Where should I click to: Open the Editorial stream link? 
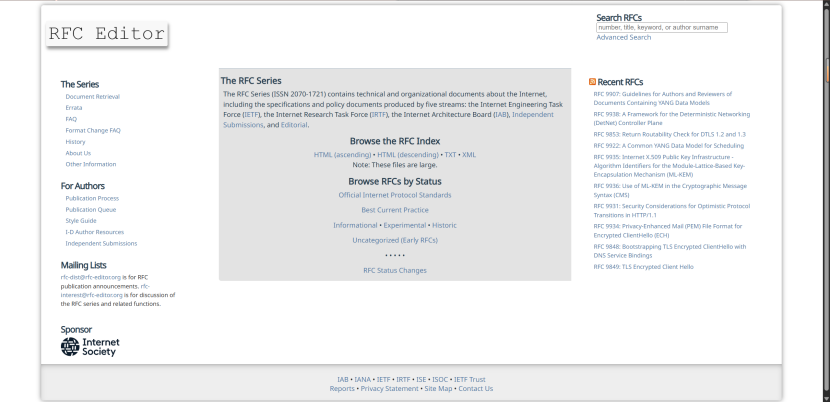pyautogui.click(x=294, y=125)
